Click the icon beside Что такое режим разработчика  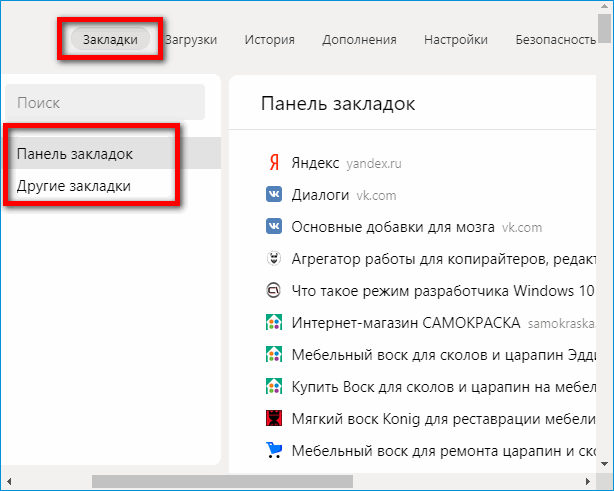point(273,291)
